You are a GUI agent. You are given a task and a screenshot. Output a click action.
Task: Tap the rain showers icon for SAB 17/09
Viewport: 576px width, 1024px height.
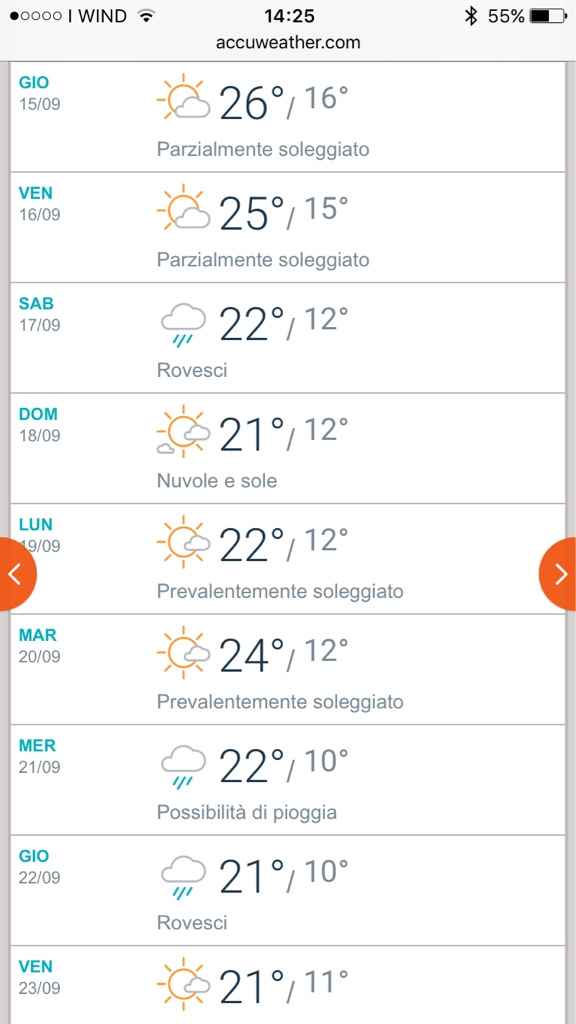coord(182,320)
